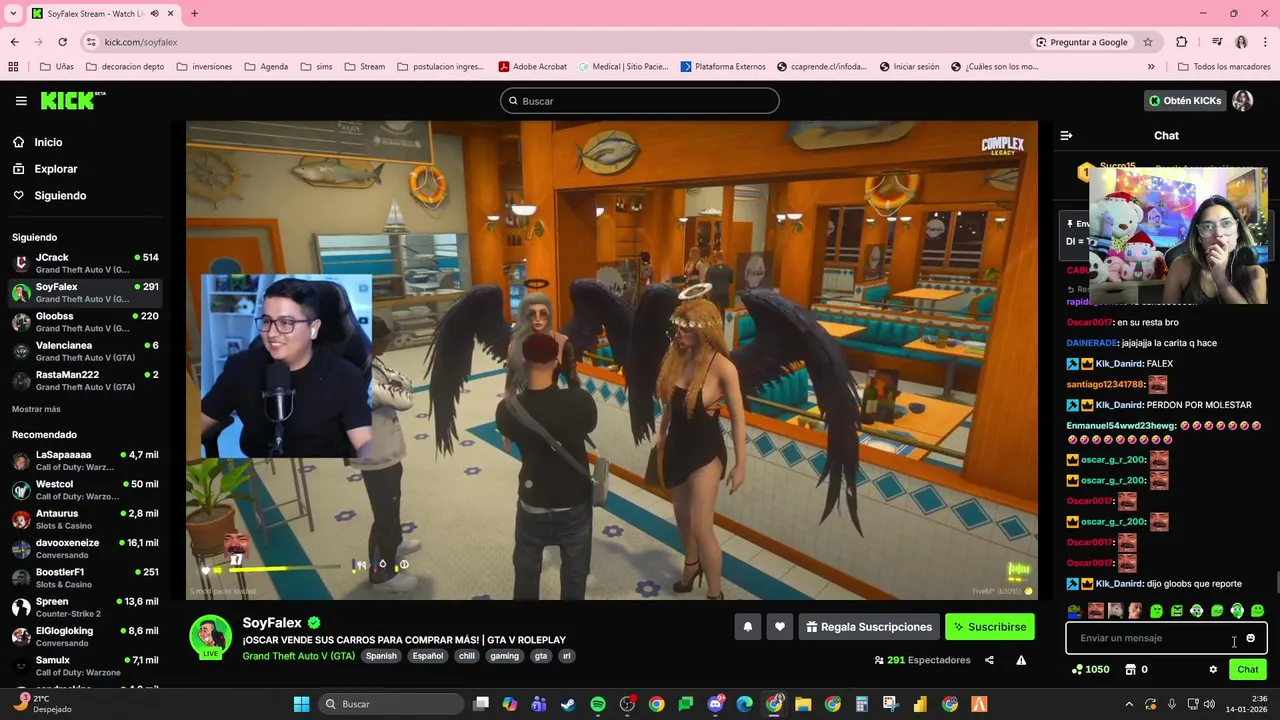
Task: Open Chrome extensions puzzle icon
Action: (1182, 42)
